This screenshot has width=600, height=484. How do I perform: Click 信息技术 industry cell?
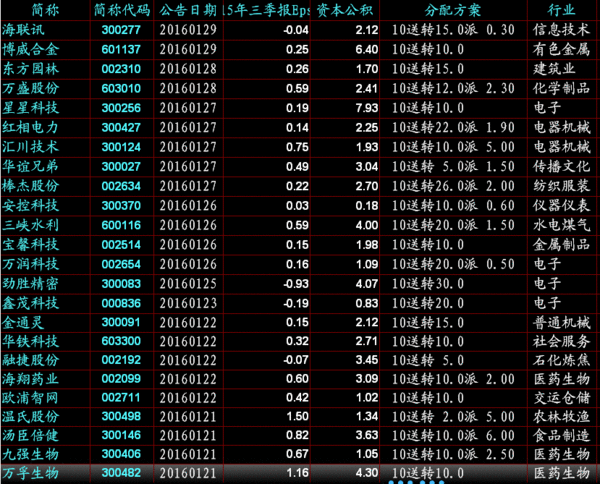pos(561,30)
